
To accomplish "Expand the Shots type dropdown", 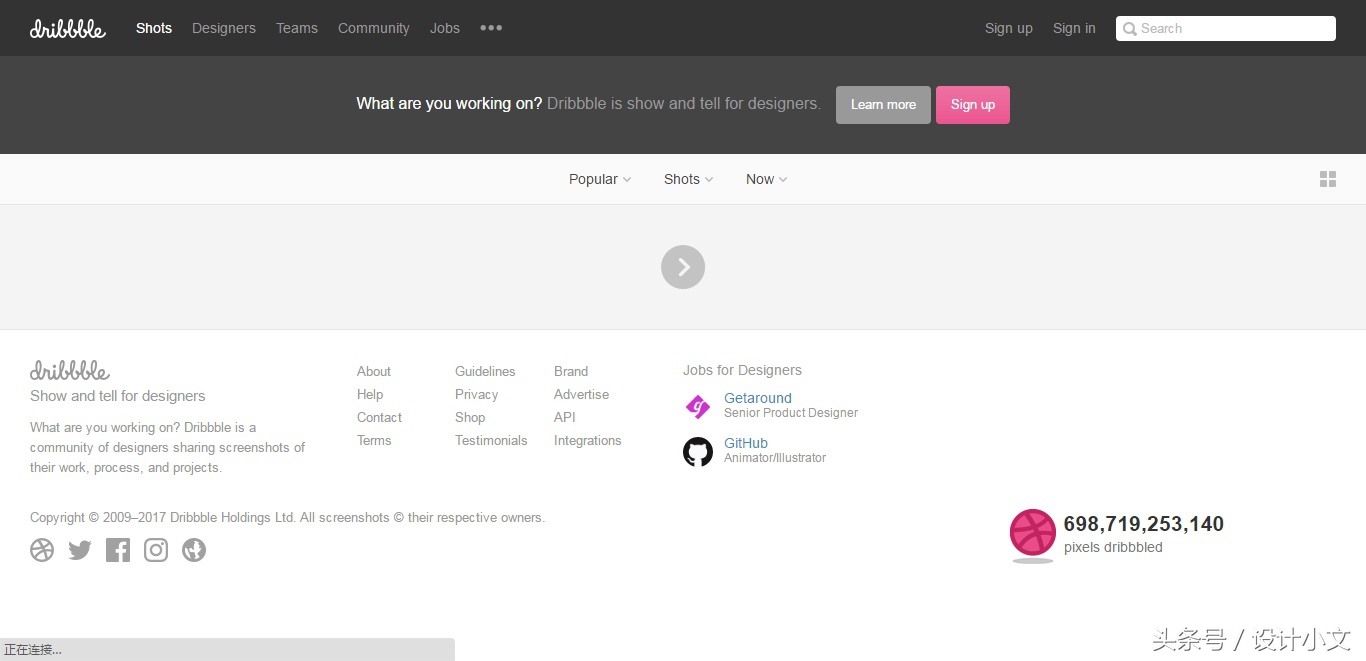I will coord(688,179).
